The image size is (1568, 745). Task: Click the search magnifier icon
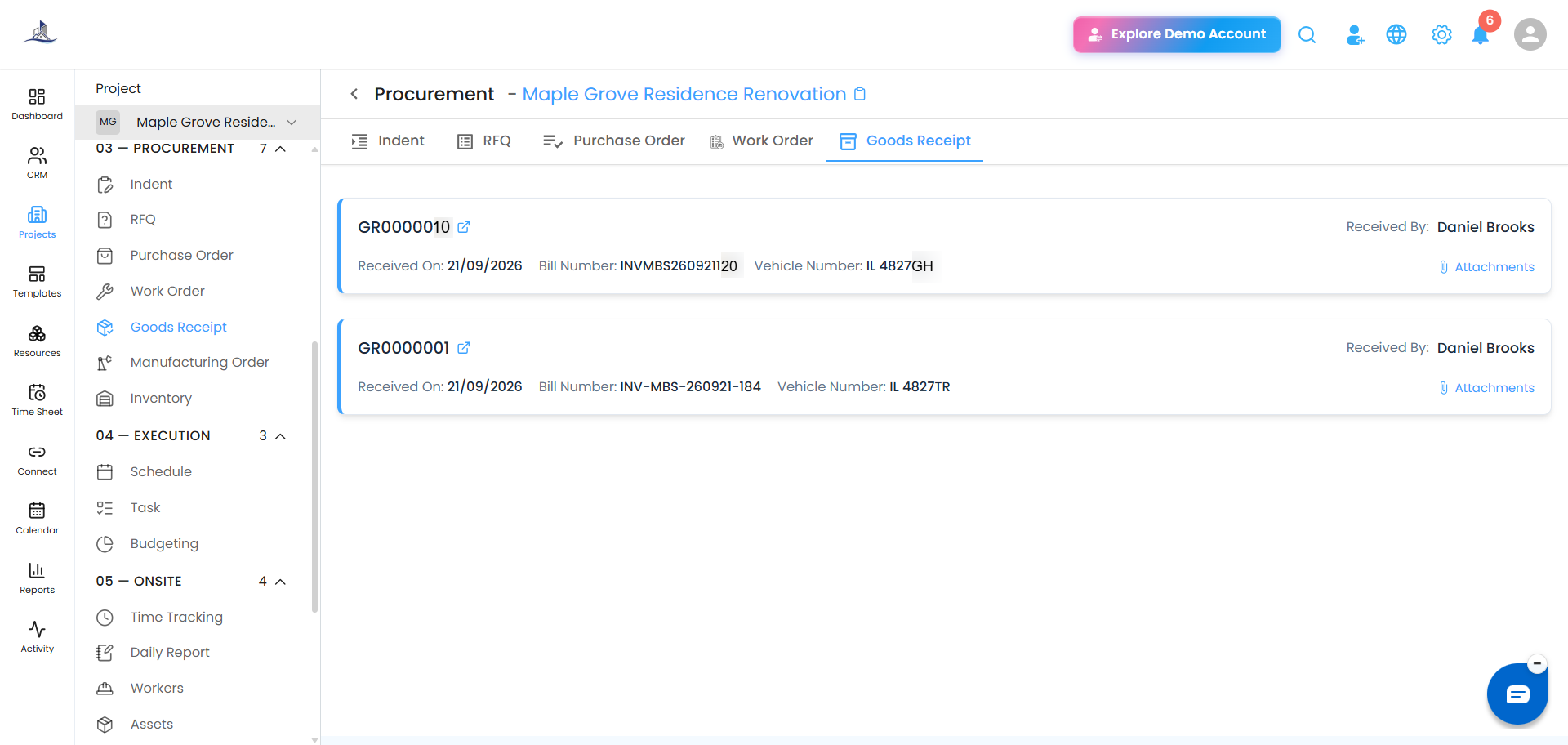point(1307,35)
